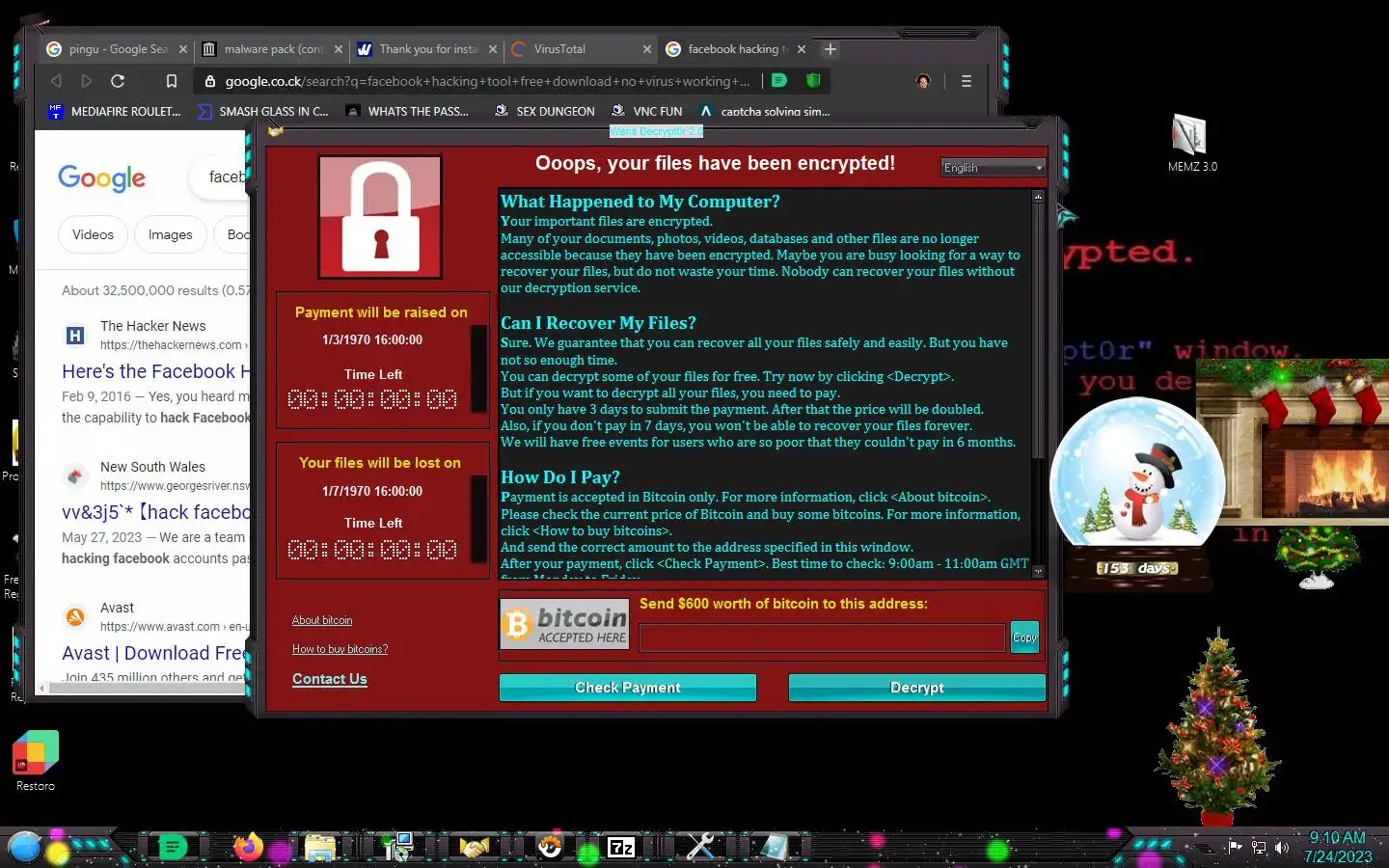This screenshot has width=1389, height=868.
Task: Open the browser profile avatar
Action: tap(923, 81)
